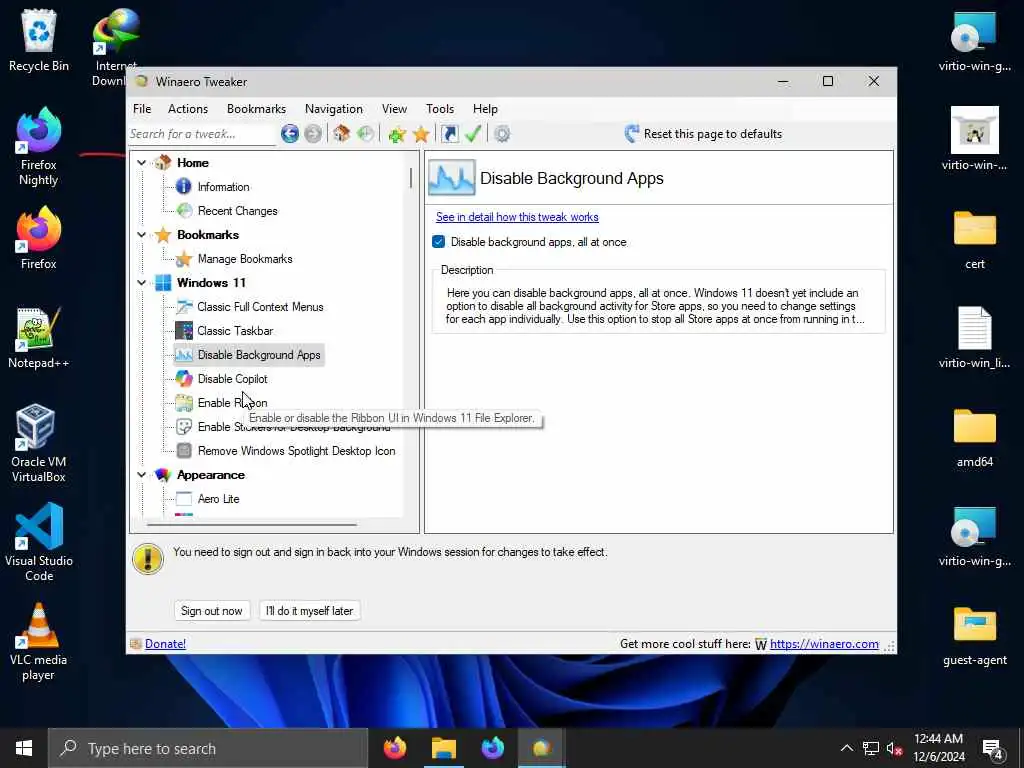Click the Windows 11 category label
The height and width of the screenshot is (768, 1024).
pos(211,283)
